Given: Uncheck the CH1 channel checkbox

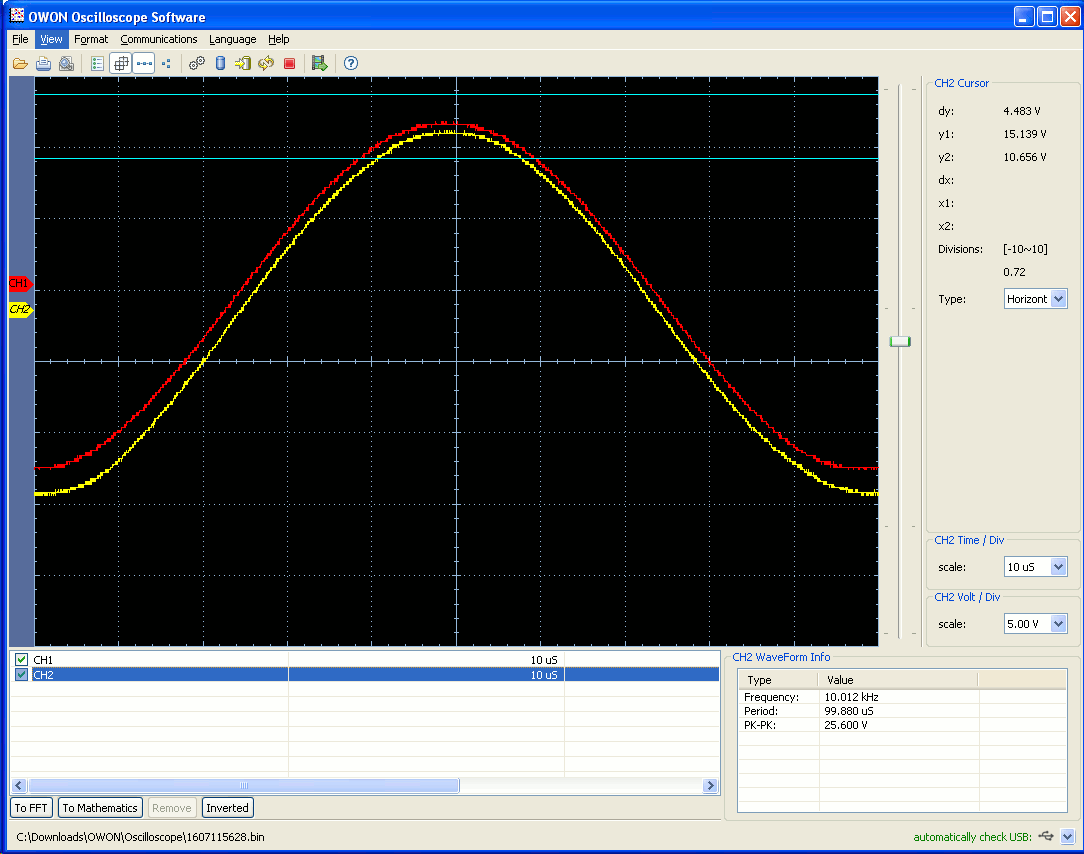Looking at the screenshot, I should [21, 660].
